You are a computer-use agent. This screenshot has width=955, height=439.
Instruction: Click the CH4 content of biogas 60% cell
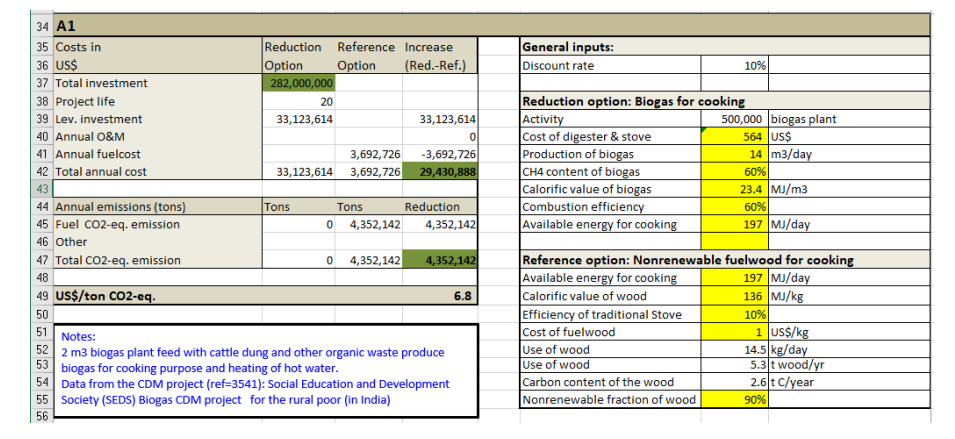coord(735,172)
